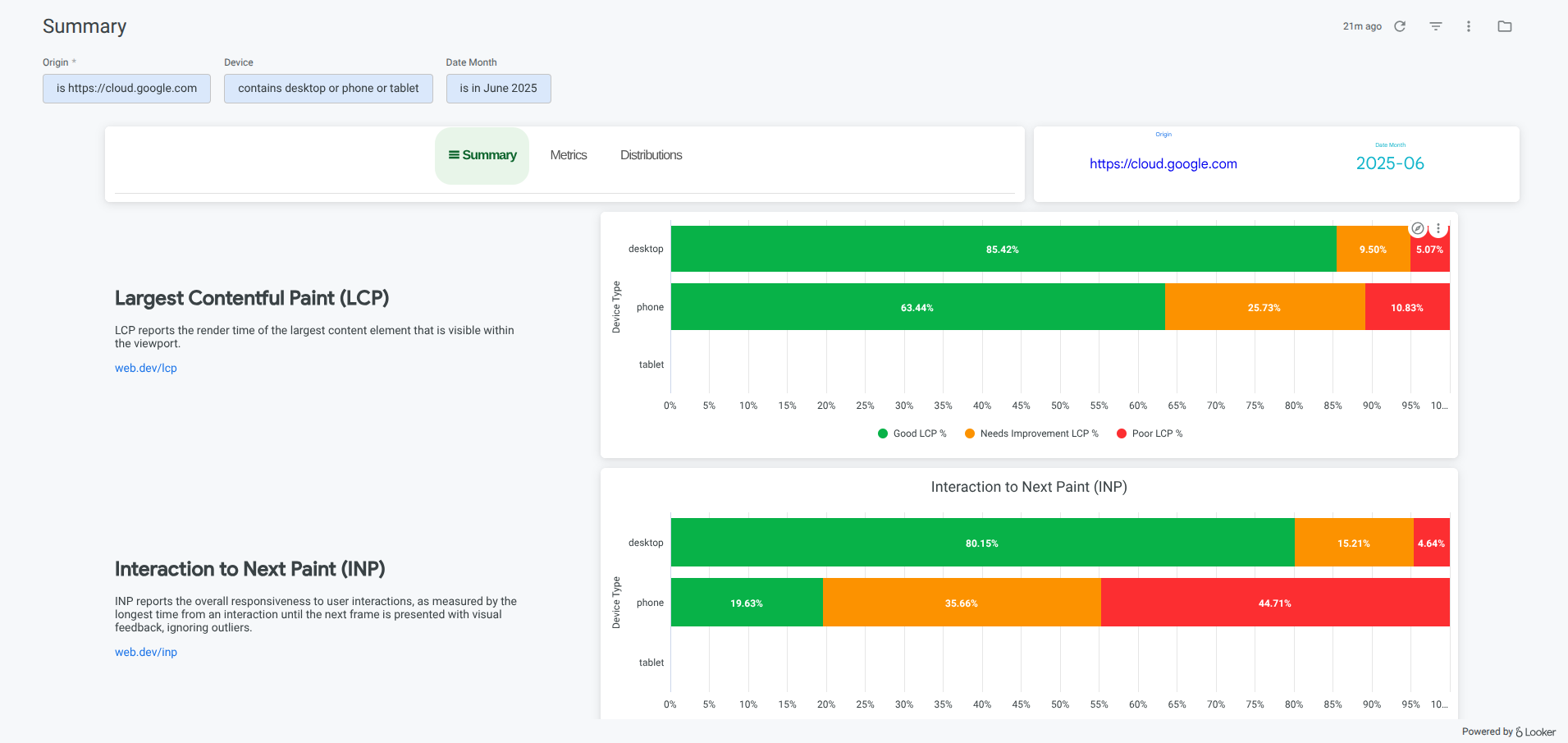The image size is (1568, 743).
Task: Open the Device filter dropdown
Action: (x=328, y=89)
